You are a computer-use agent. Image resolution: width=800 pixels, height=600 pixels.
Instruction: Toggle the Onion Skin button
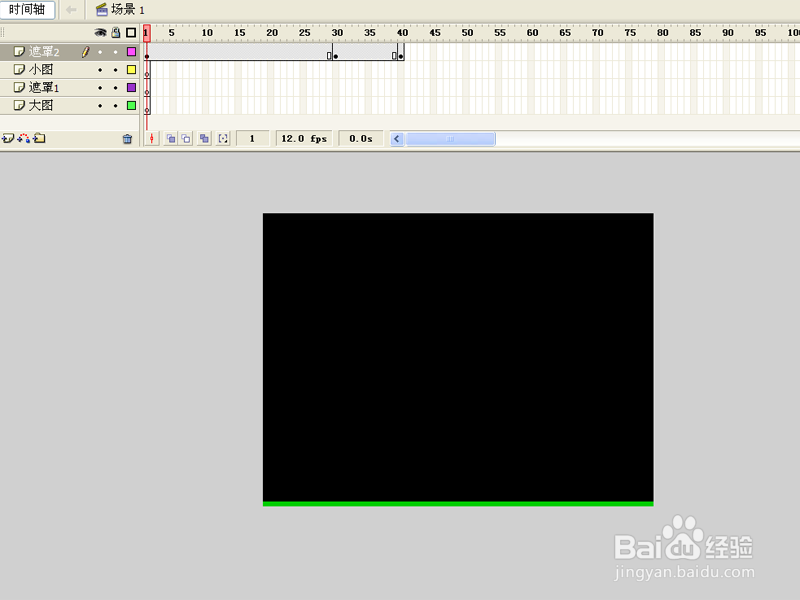(171, 138)
